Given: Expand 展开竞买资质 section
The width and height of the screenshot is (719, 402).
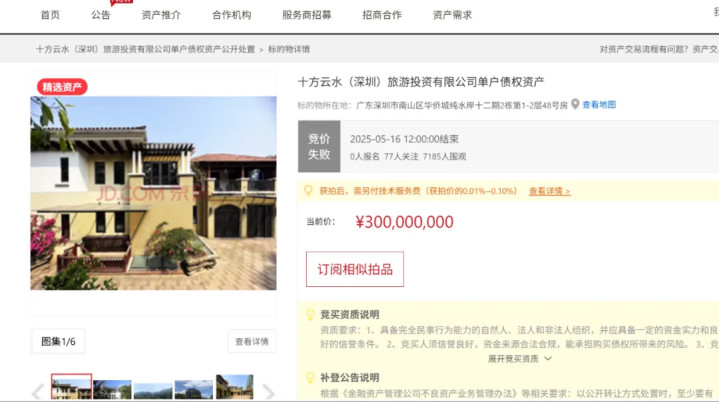Looking at the screenshot, I should pos(519,358).
